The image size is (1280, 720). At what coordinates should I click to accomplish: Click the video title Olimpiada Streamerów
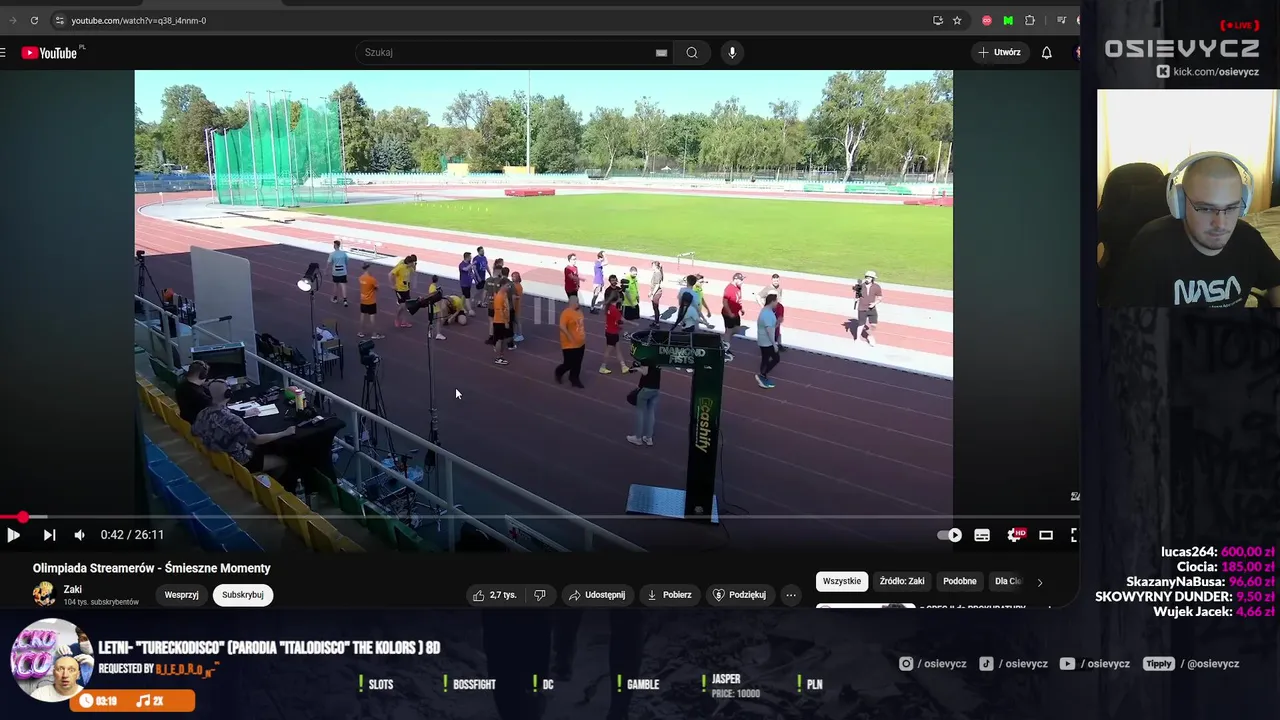151,568
